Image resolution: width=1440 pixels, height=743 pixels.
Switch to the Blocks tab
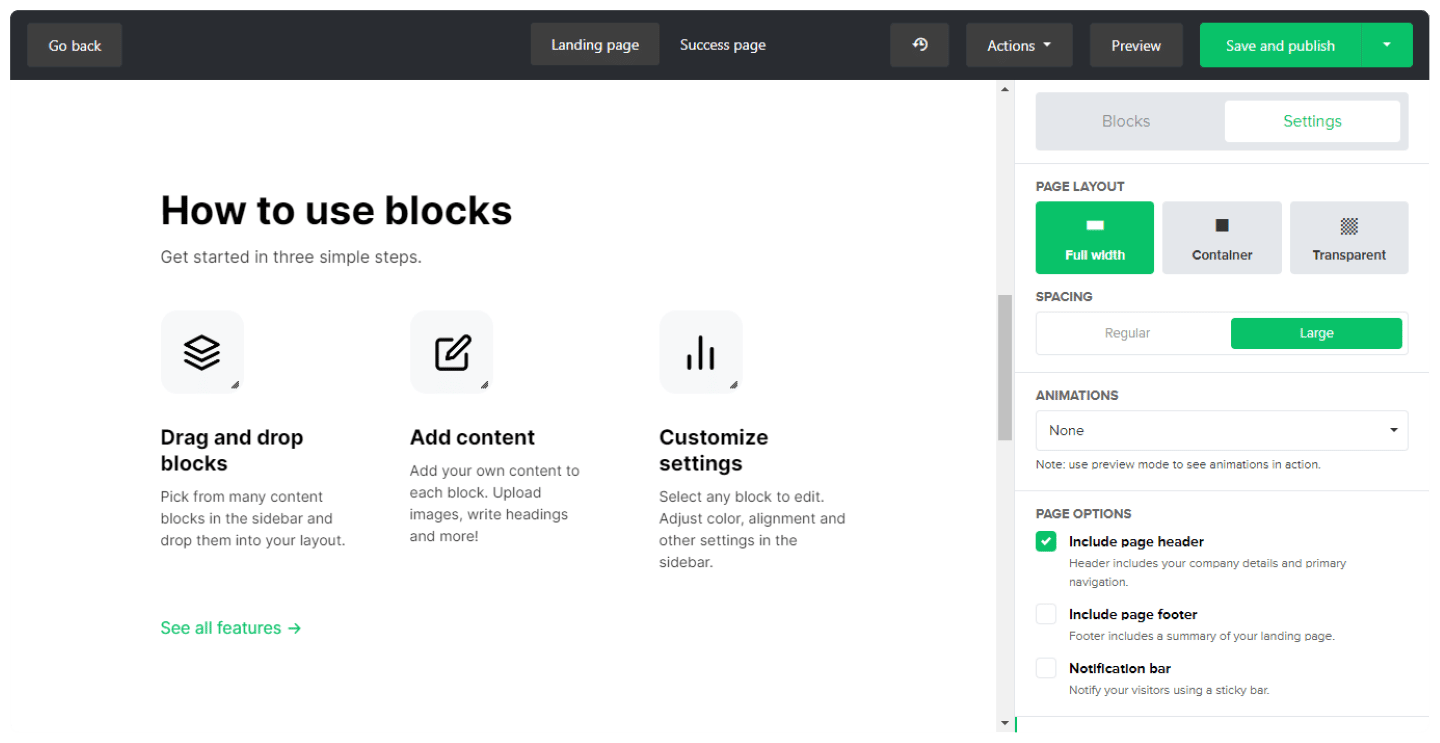pyautogui.click(x=1126, y=121)
